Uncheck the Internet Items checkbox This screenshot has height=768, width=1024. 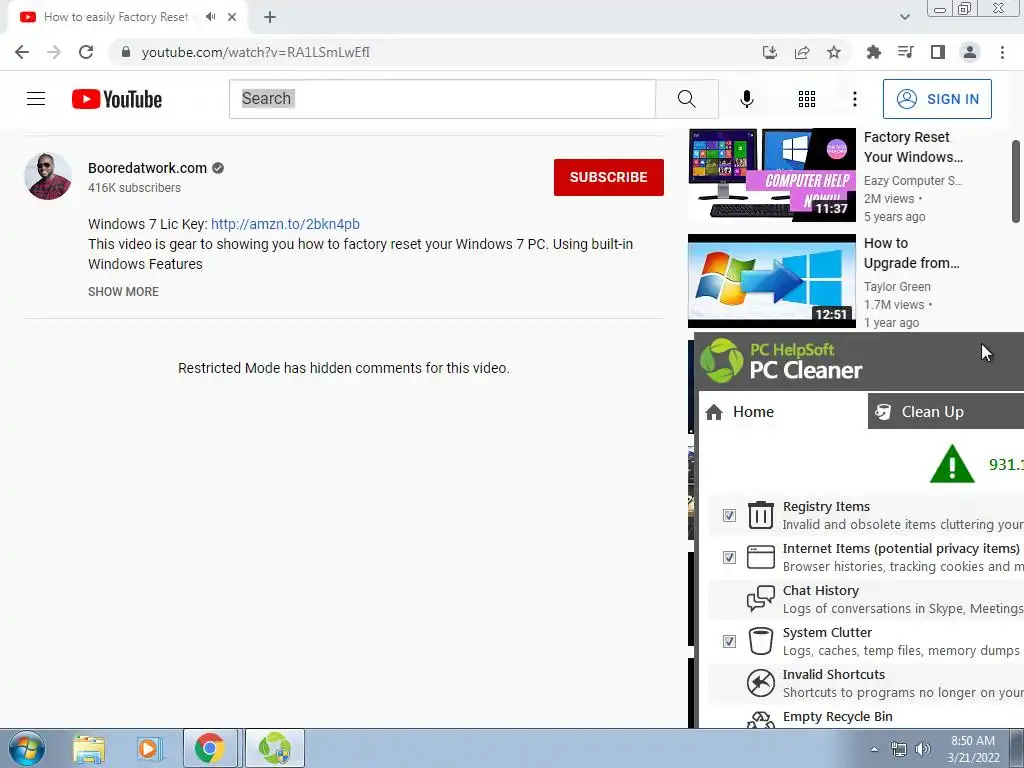[x=729, y=557]
